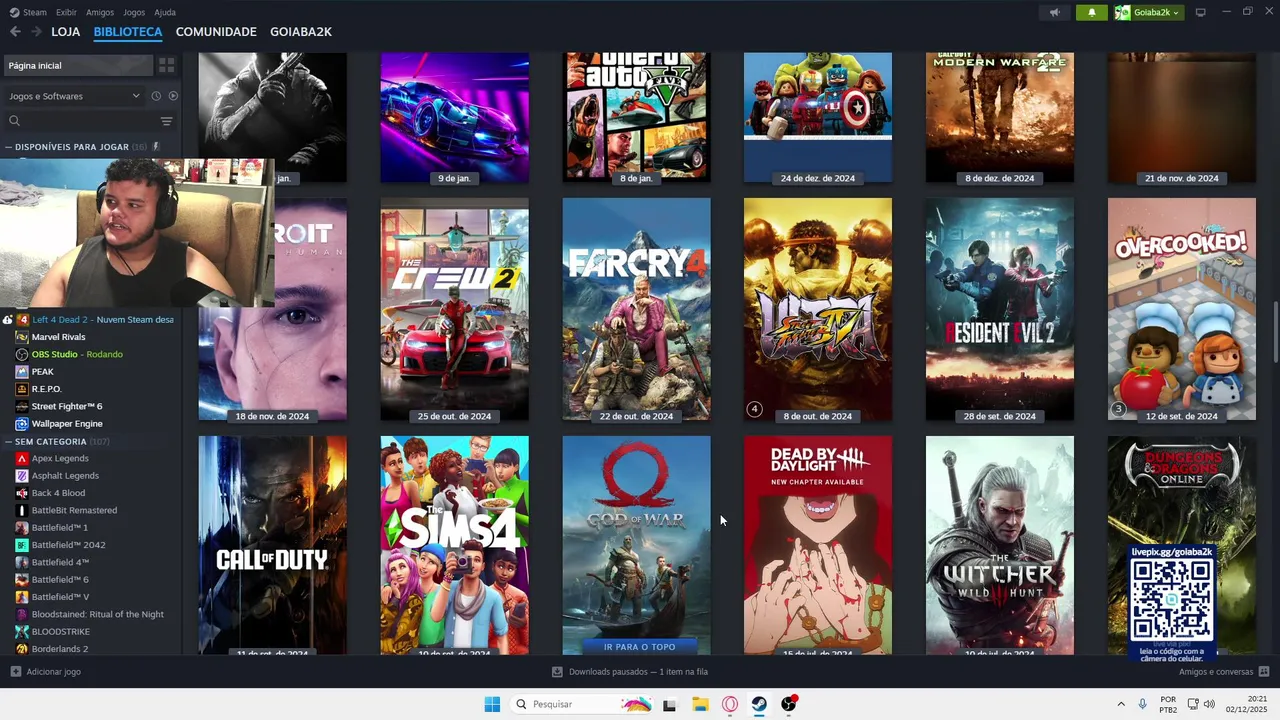Image resolution: width=1280 pixels, height=720 pixels.
Task: Open the announcements megaphone icon
Action: tap(1054, 12)
